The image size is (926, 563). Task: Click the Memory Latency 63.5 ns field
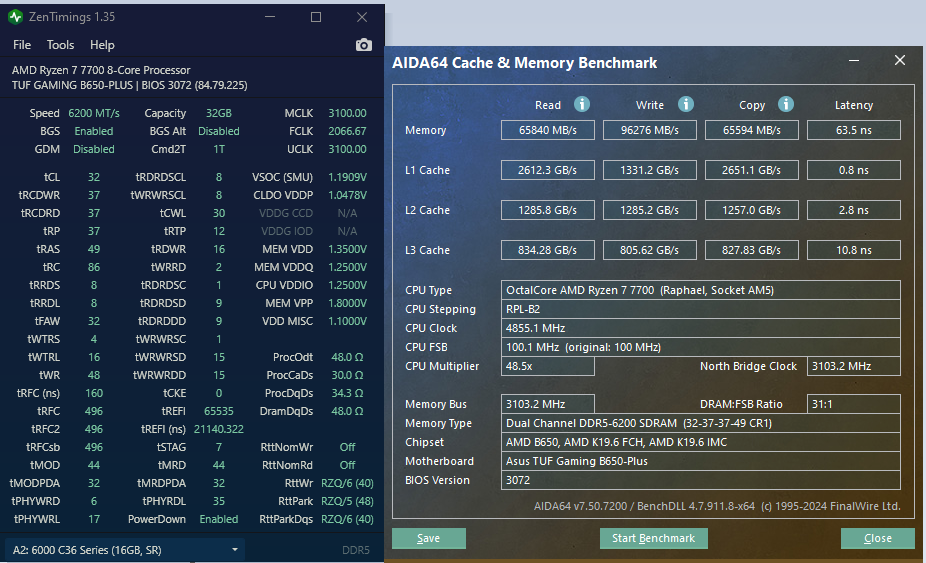point(853,130)
